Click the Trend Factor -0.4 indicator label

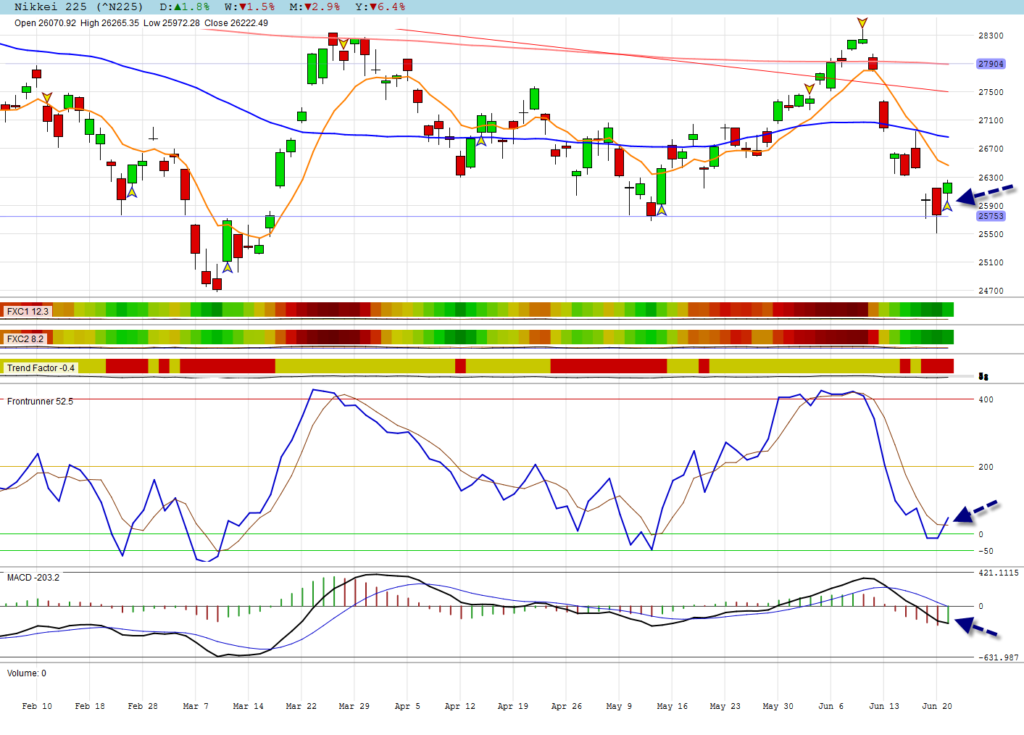[41, 368]
